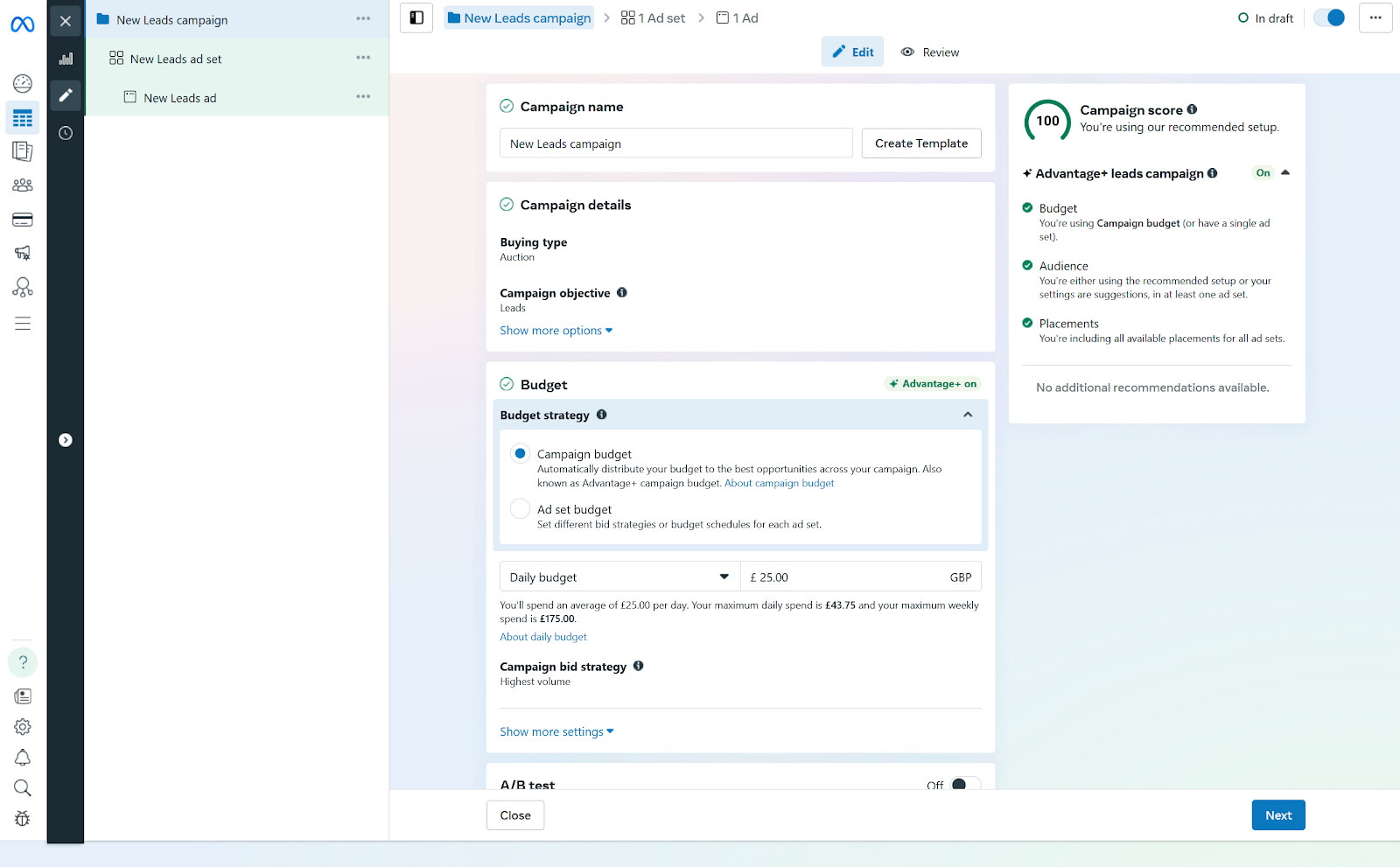Viewport: 1400px width, 867px height.
Task: Click the Campaign score info icon
Action: tap(1192, 109)
